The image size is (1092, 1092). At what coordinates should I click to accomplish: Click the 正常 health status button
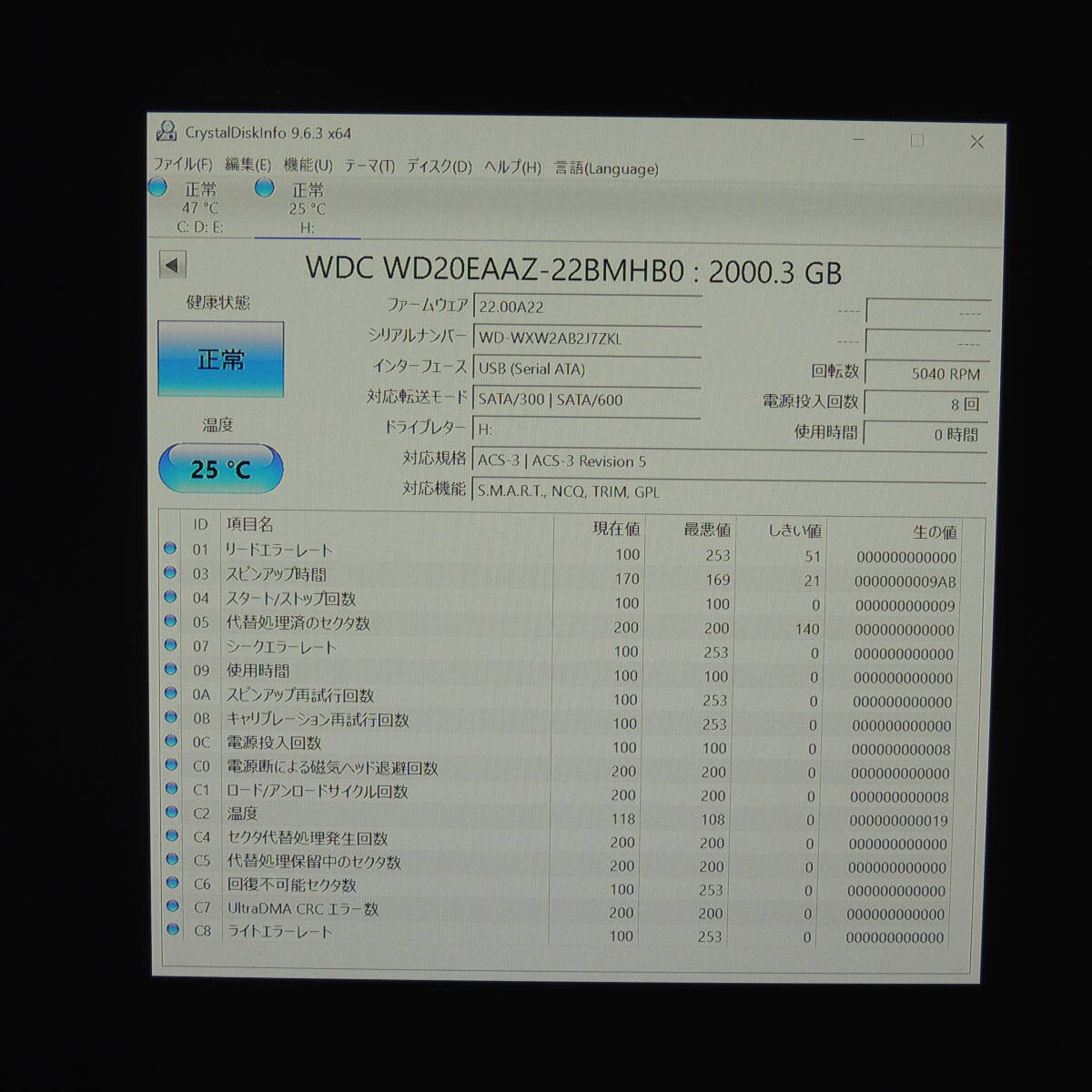pos(220,359)
